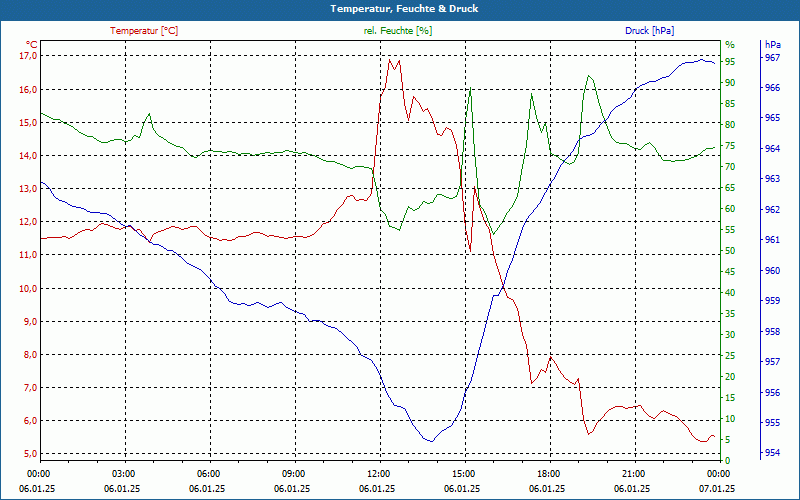Click the 967 value on the pressure axis

click(x=772, y=58)
